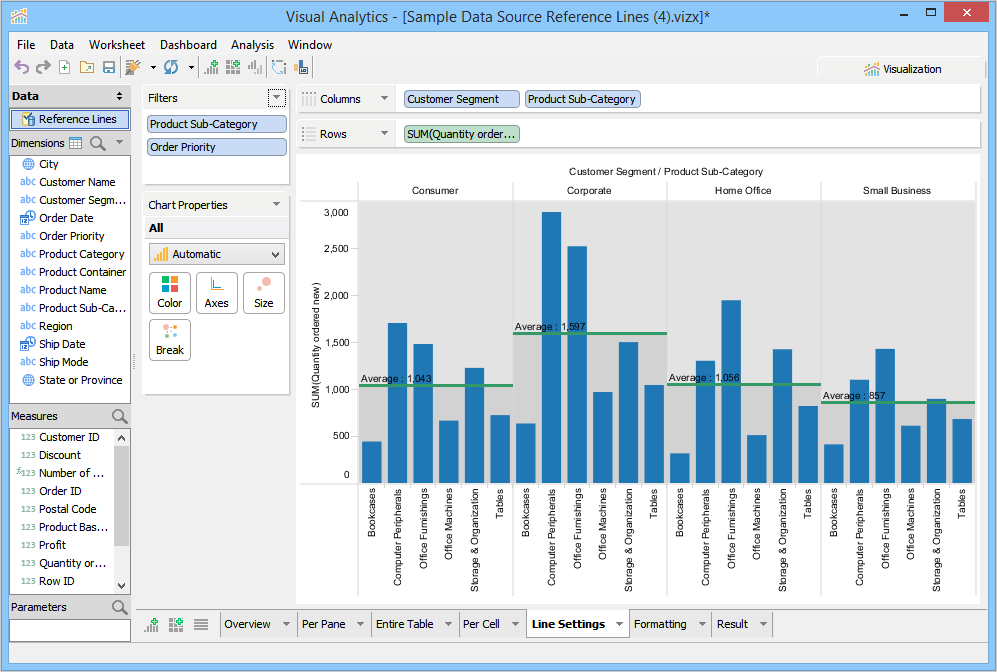Switch to the Formatting tab
The image size is (997, 672).
point(660,624)
